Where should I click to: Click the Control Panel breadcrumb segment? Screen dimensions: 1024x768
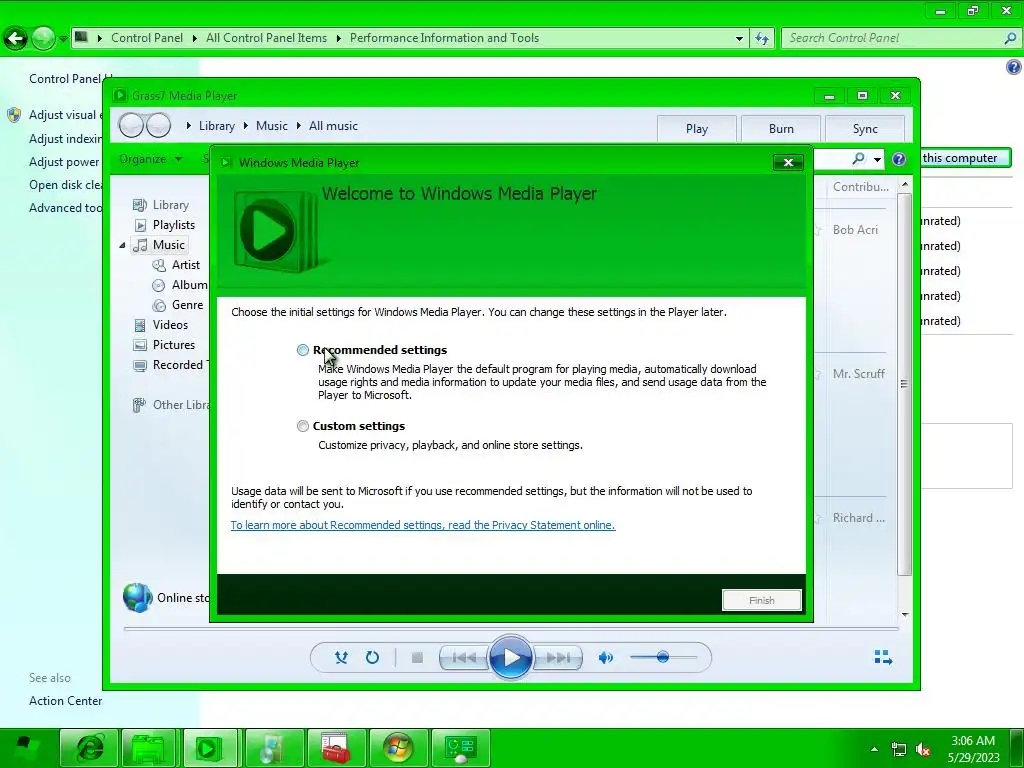(147, 38)
